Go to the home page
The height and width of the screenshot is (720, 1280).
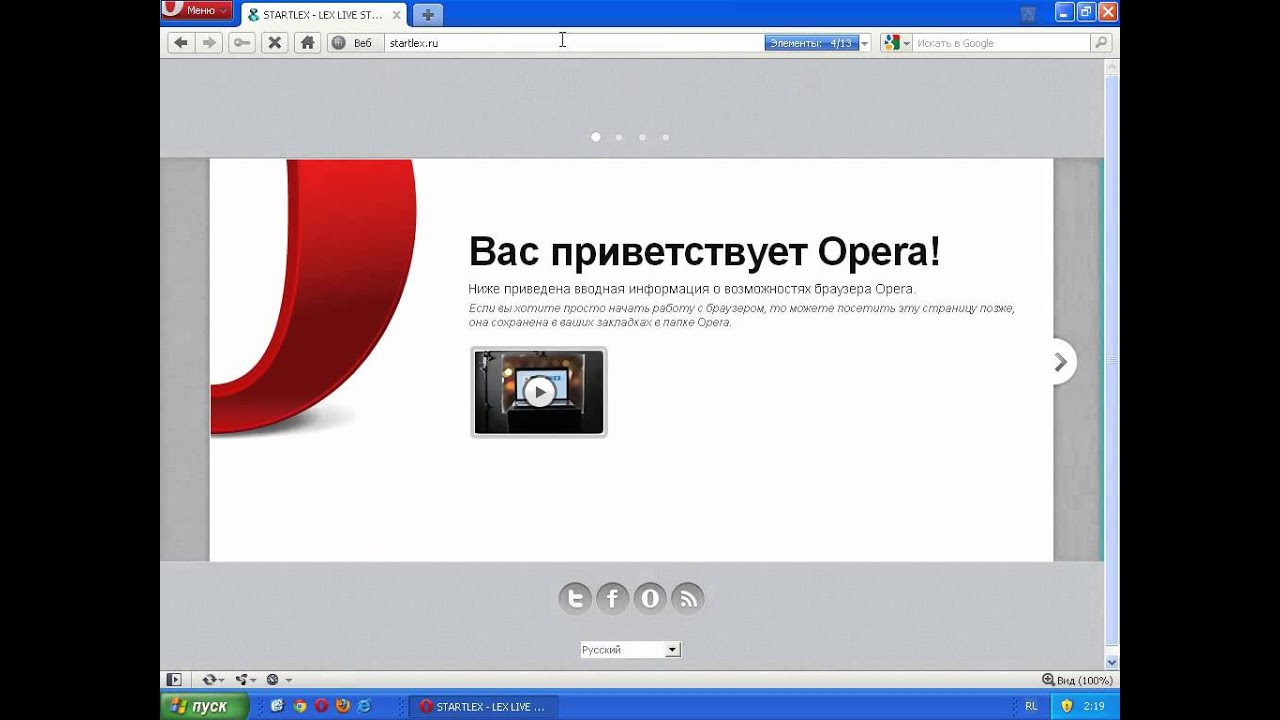(x=307, y=43)
